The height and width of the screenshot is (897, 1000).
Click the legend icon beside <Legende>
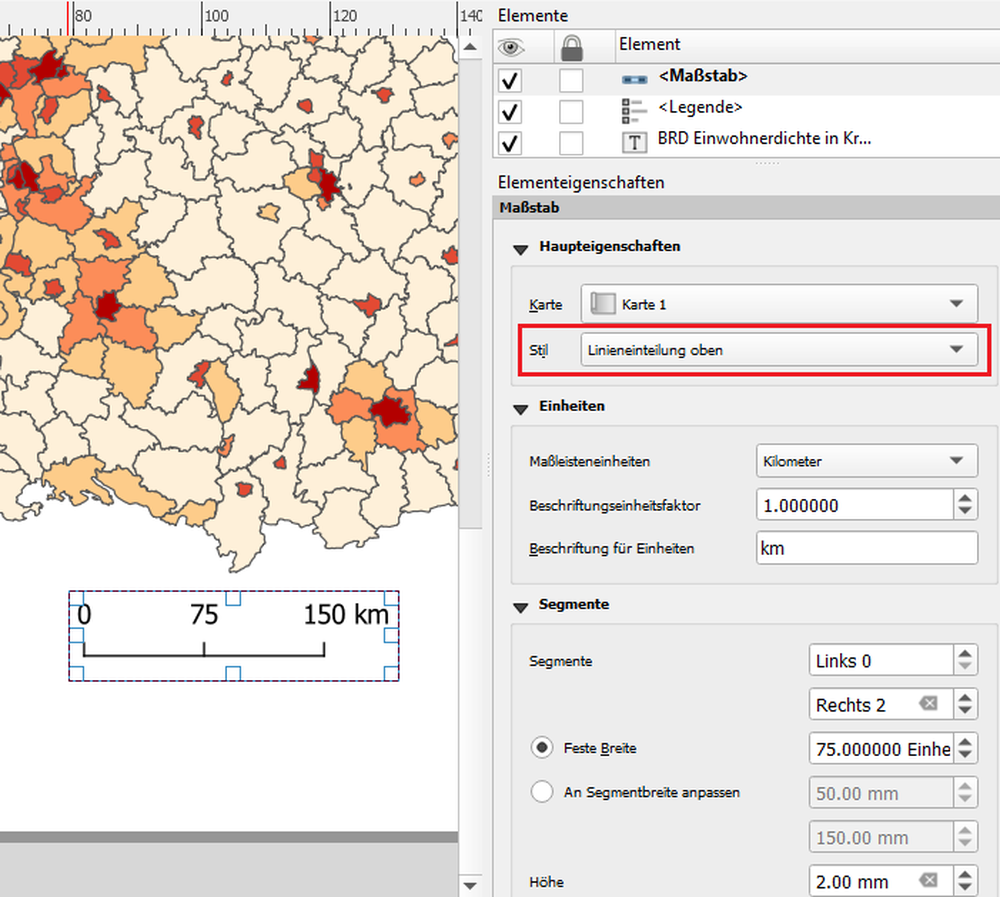click(x=634, y=108)
